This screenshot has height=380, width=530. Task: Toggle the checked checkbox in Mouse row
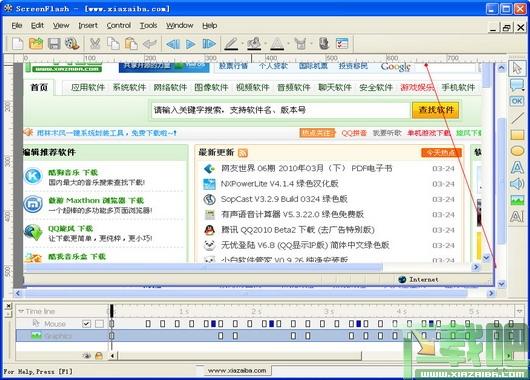87,324
